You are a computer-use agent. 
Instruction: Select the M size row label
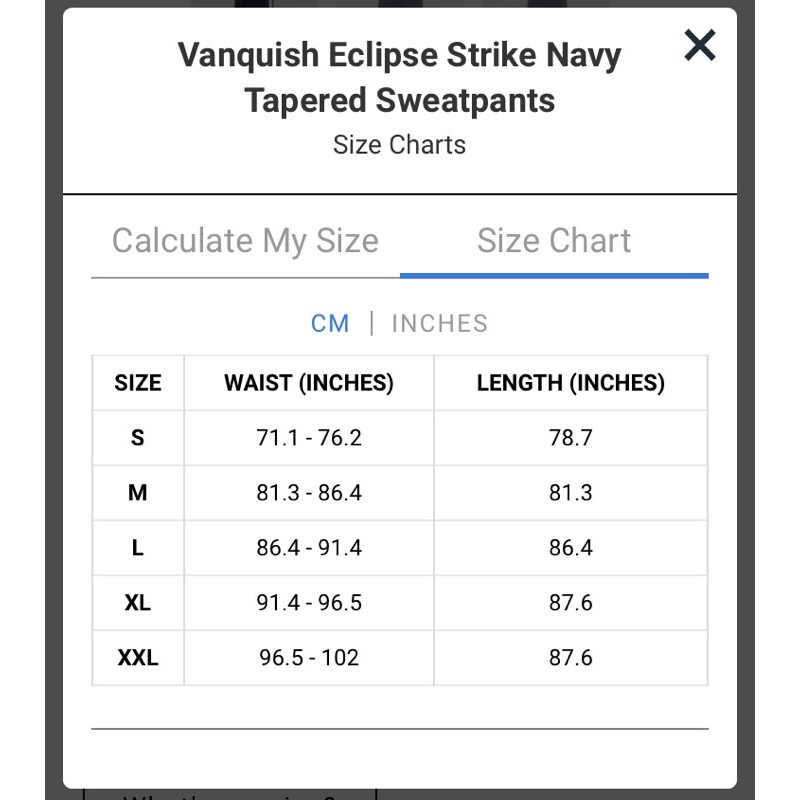pos(138,493)
